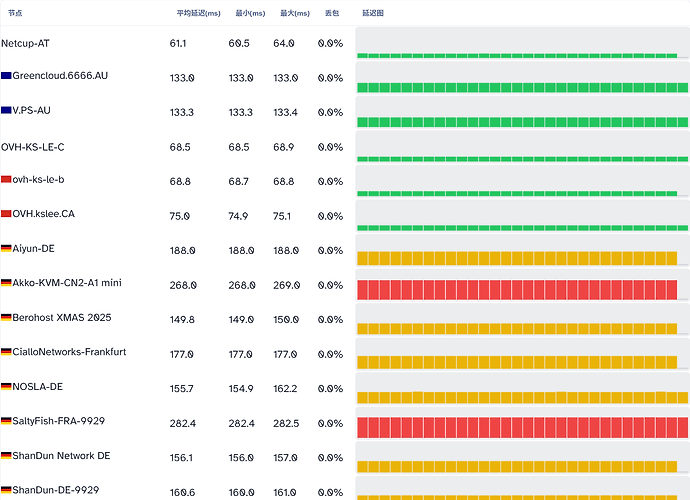Click the latency chart for ovh-ks-le-b
Viewport: 690px width, 500px height.
click(522, 181)
